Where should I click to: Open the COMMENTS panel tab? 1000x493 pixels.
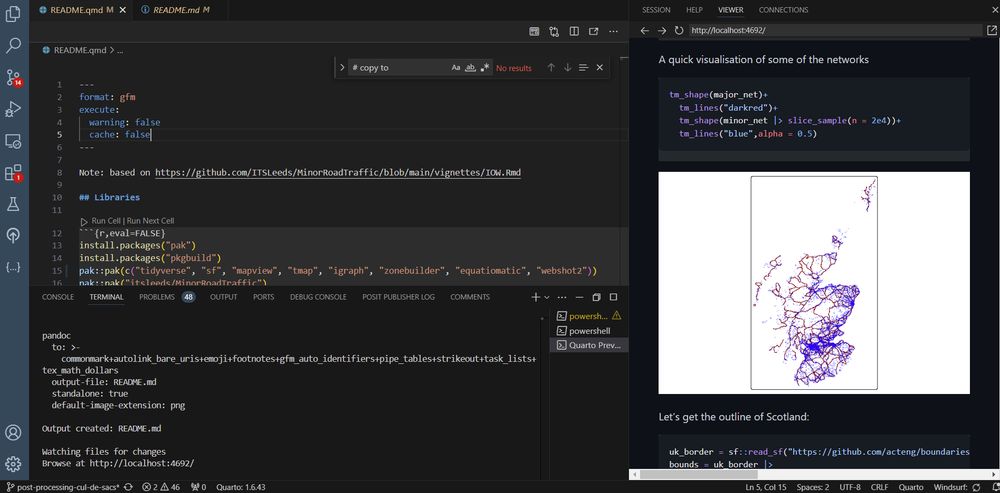[x=470, y=297]
